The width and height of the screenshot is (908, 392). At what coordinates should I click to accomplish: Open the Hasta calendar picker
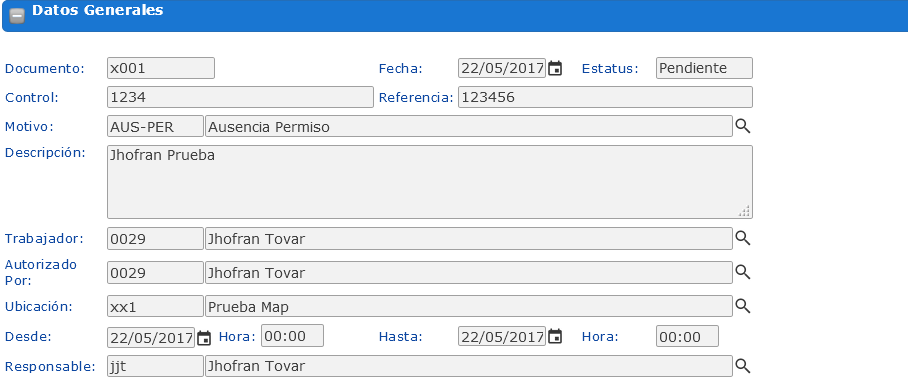[x=555, y=336]
